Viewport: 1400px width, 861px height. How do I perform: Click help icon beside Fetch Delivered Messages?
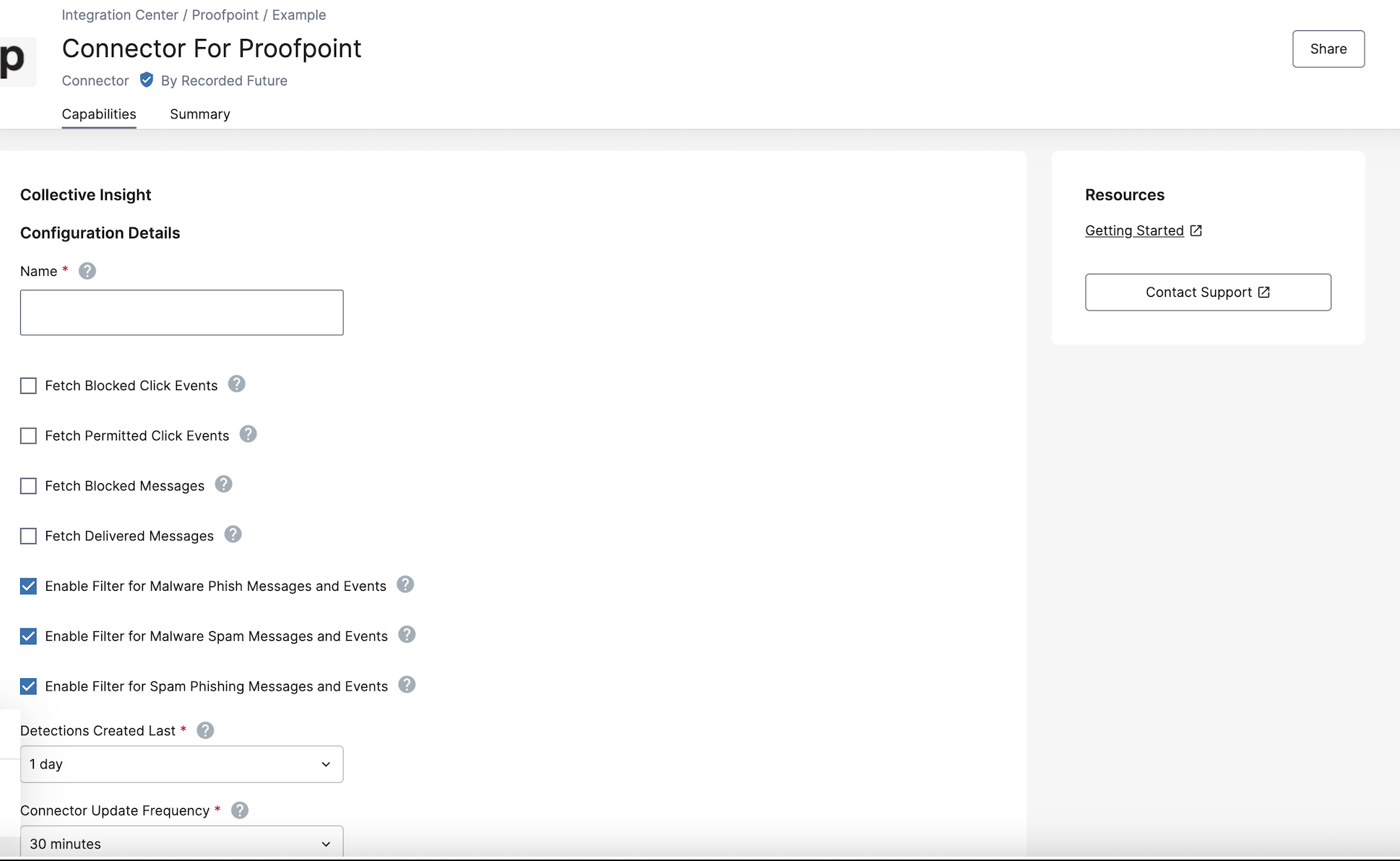tap(233, 535)
